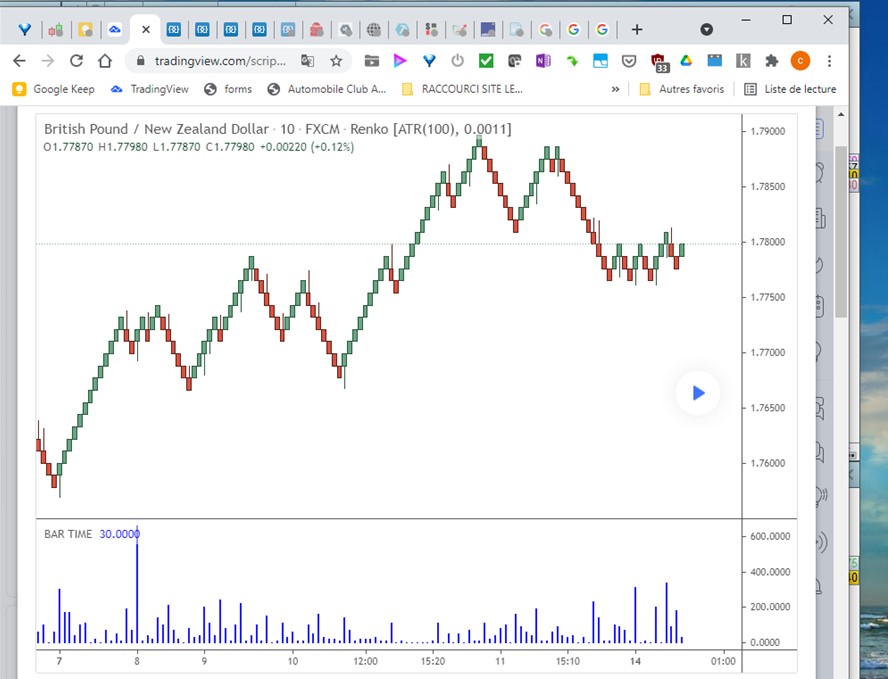Click the tradingview.com address bar
The width and height of the screenshot is (888, 679).
coord(220,61)
